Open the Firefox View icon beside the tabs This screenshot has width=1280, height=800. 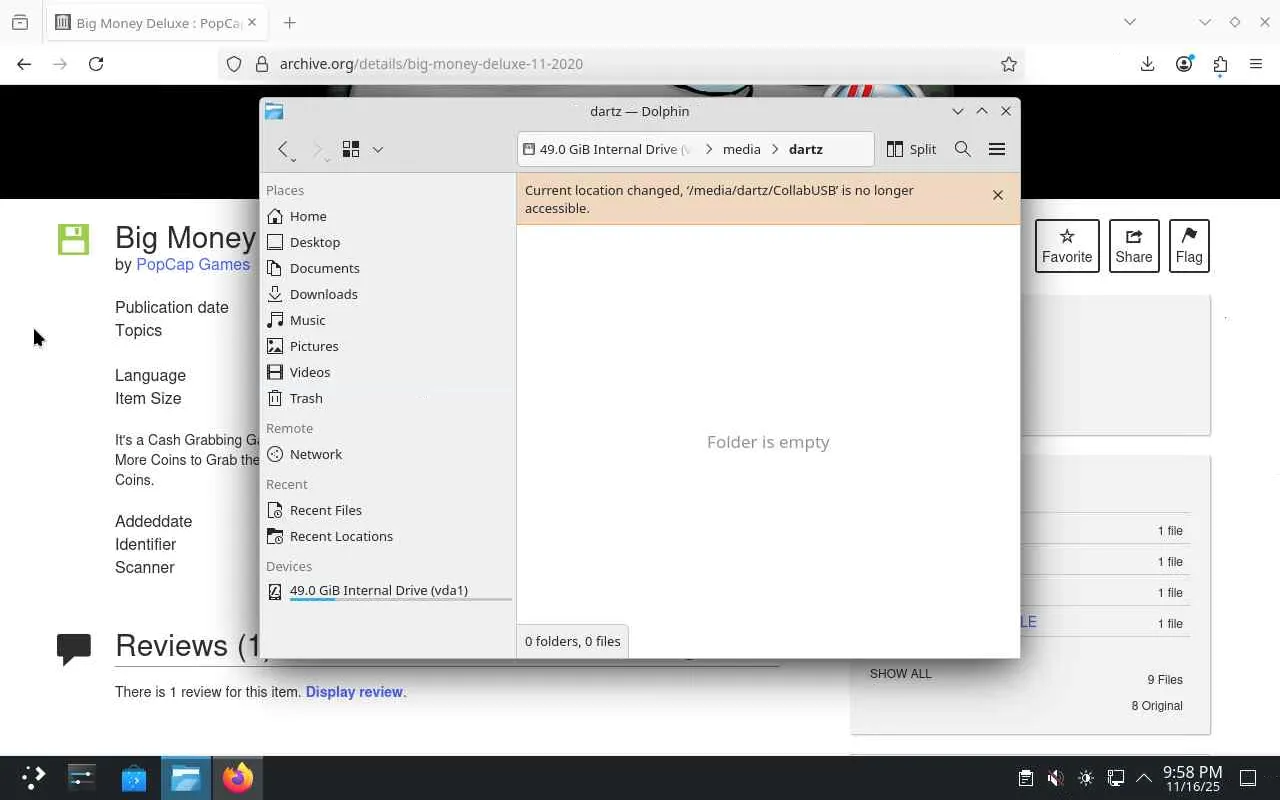click(x=20, y=23)
